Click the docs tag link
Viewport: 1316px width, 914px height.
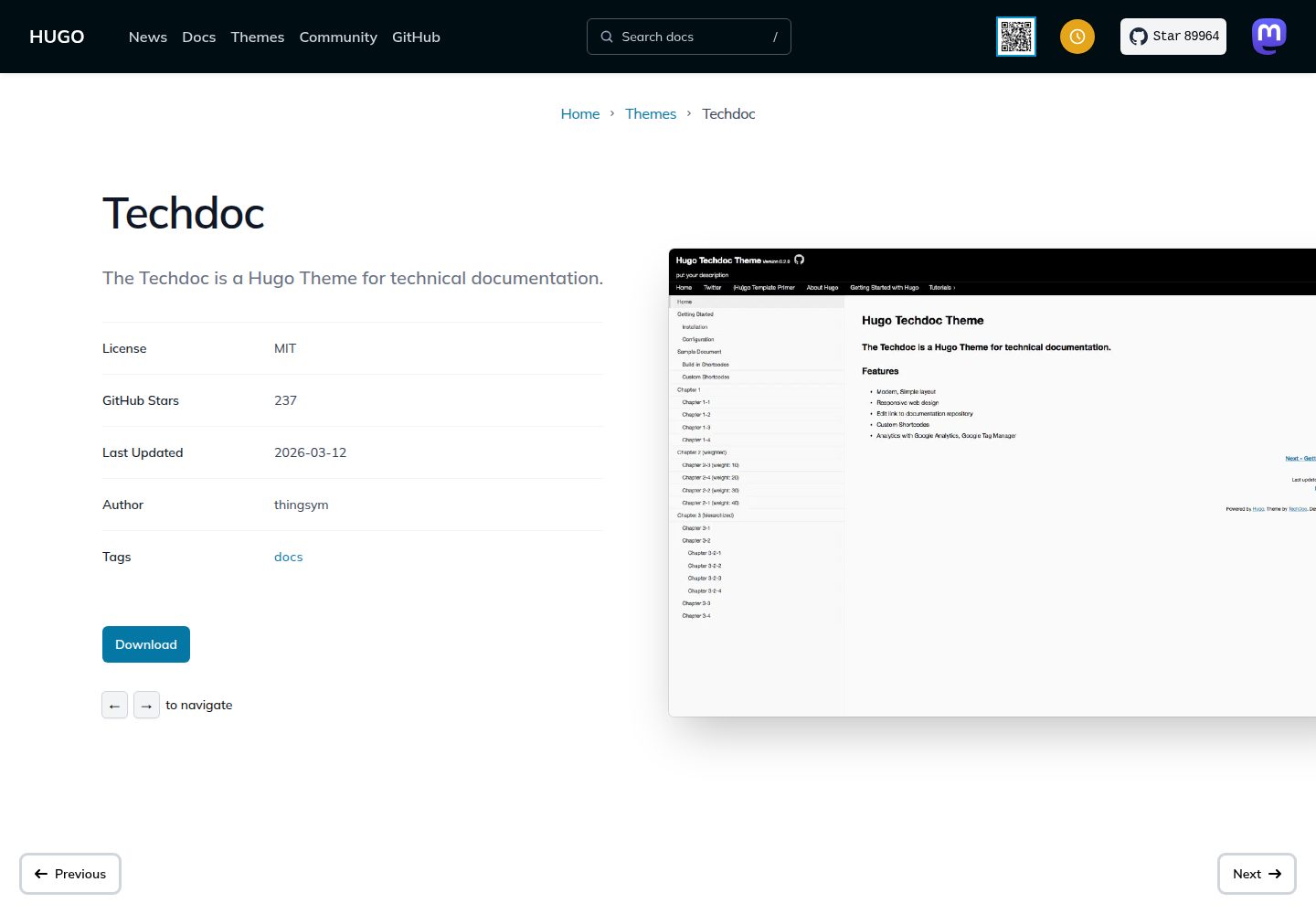(x=289, y=557)
